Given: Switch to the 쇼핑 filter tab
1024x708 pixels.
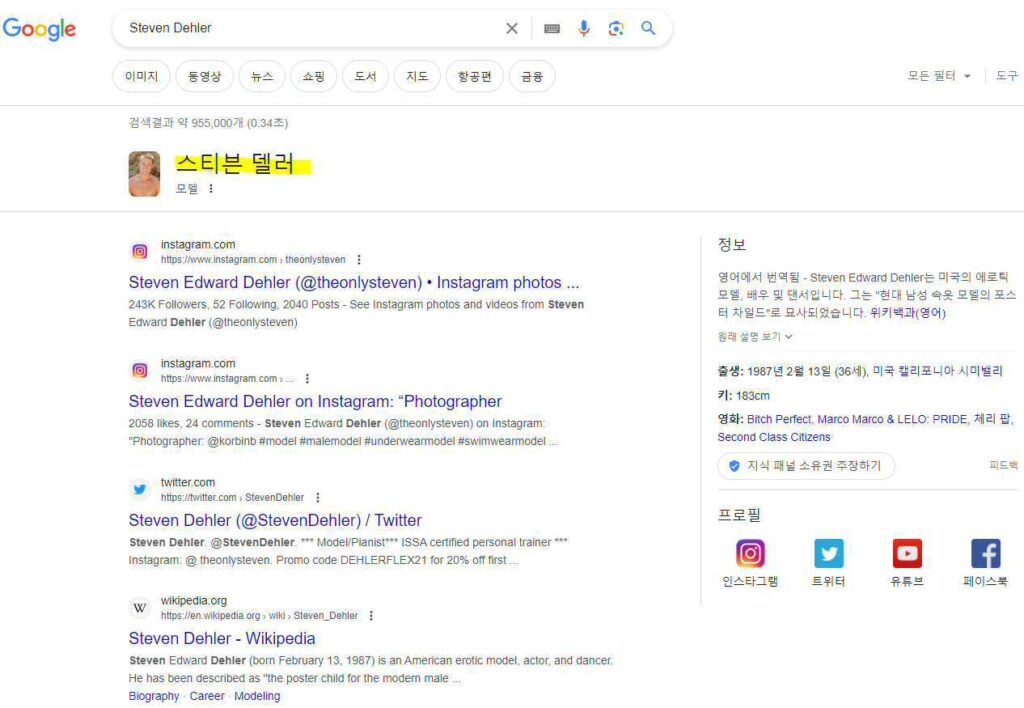Looking at the screenshot, I should [313, 76].
